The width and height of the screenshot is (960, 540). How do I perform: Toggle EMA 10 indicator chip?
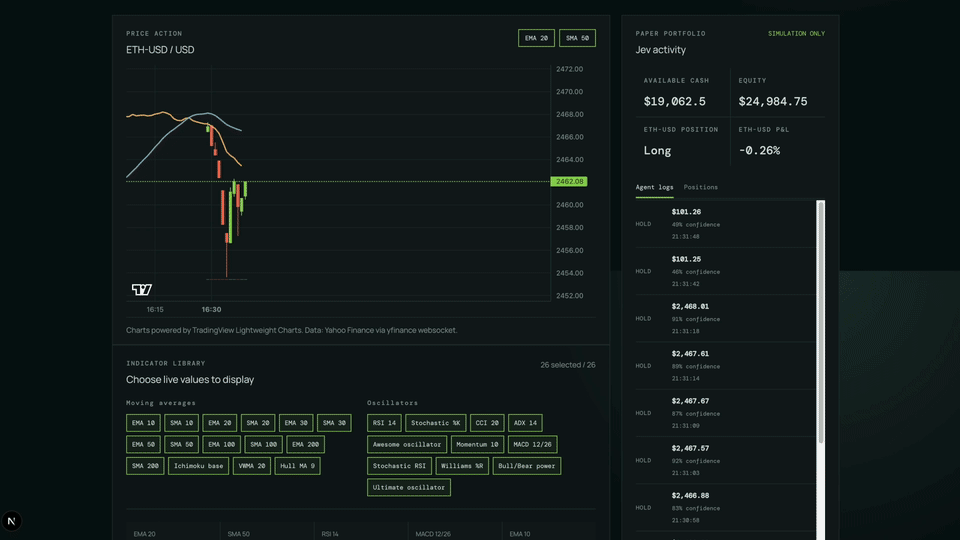point(143,423)
